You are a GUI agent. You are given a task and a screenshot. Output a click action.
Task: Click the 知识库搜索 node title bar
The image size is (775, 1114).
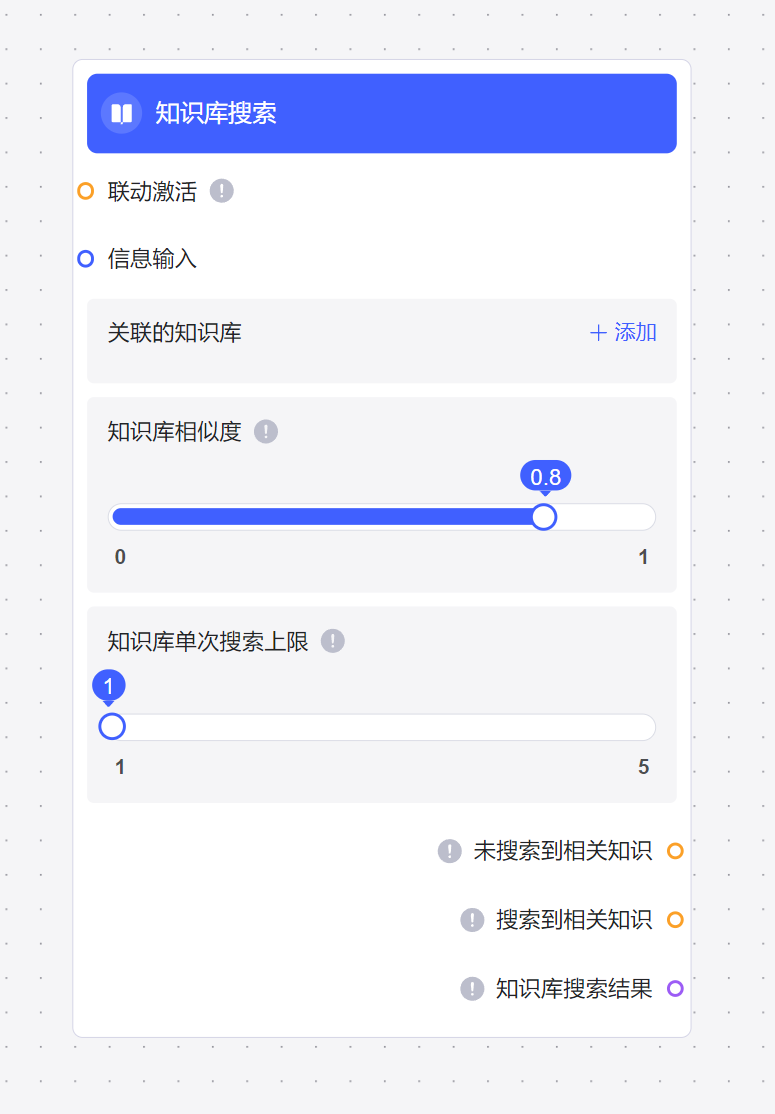400,113
